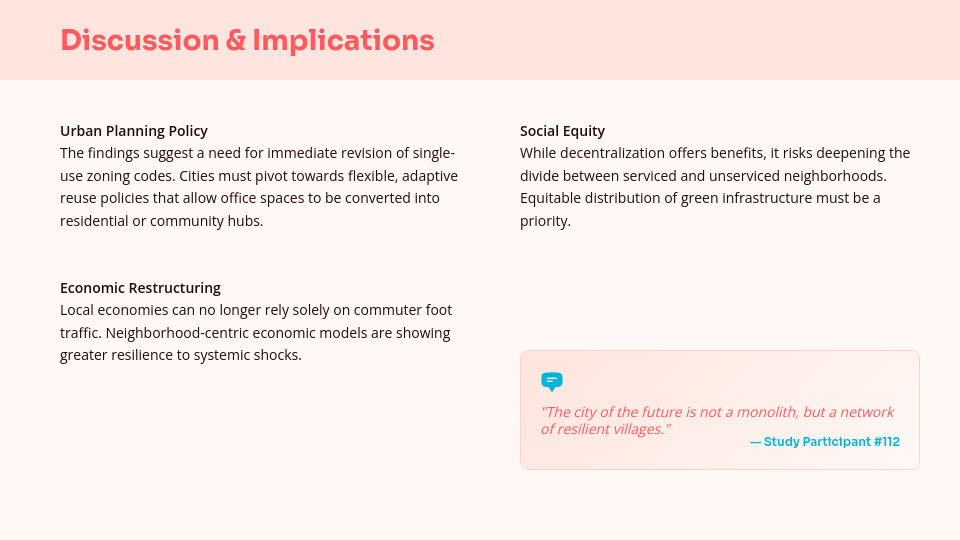The width and height of the screenshot is (960, 540).
Task: Click the speech bubble icon in quote card
Action: (x=551, y=381)
